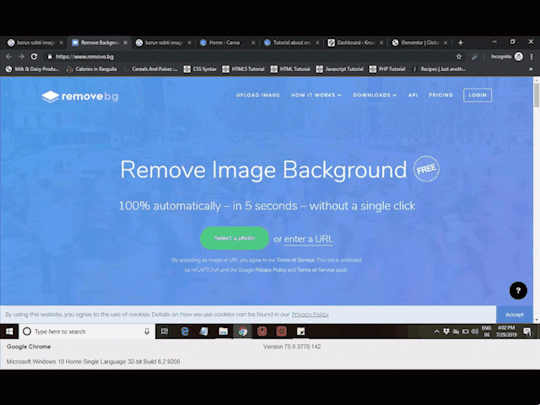The width and height of the screenshot is (540, 405).
Task: Open the key extension icon beside the star
Action: click(475, 57)
